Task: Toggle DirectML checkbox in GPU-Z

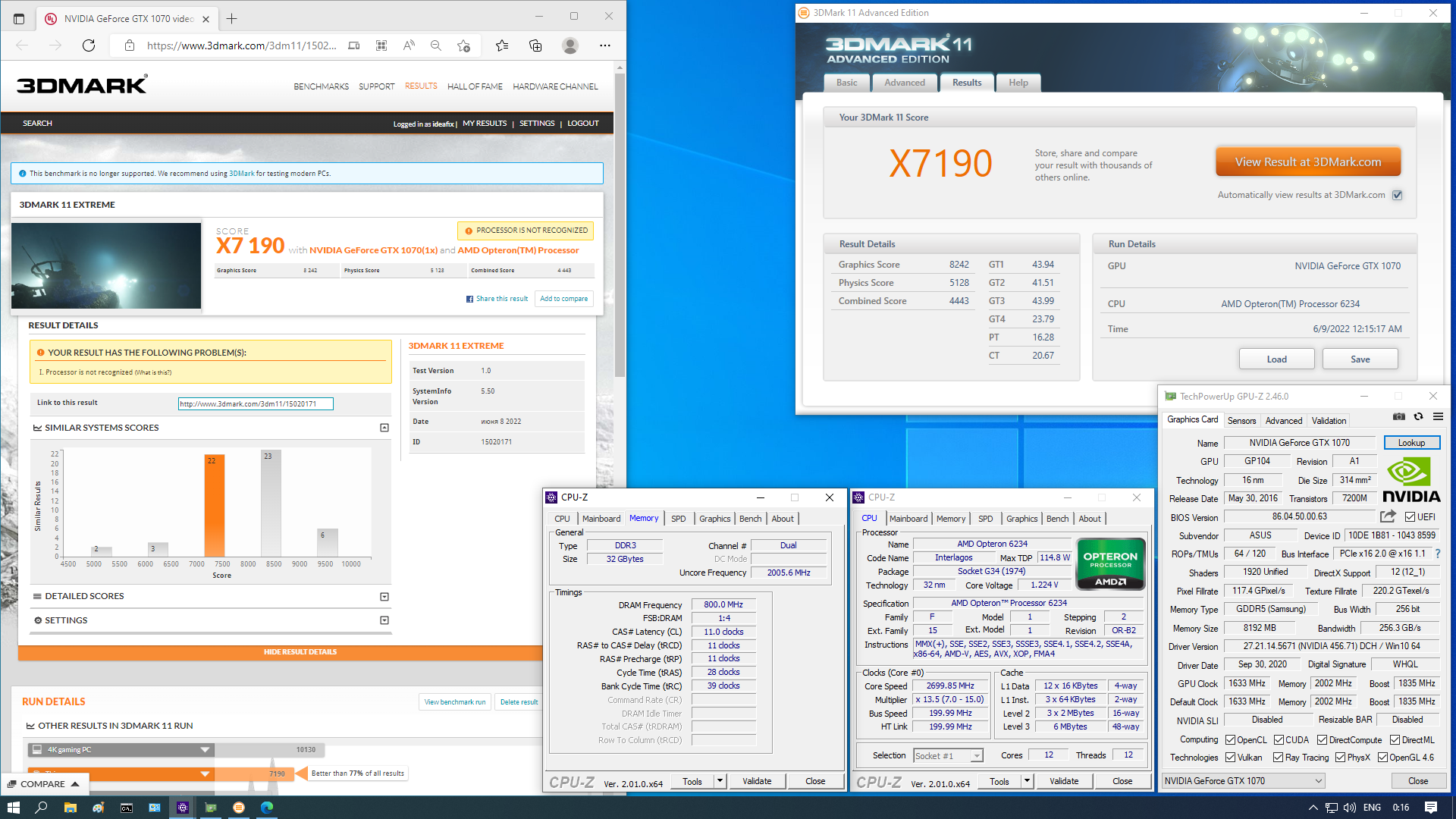Action: click(1395, 740)
